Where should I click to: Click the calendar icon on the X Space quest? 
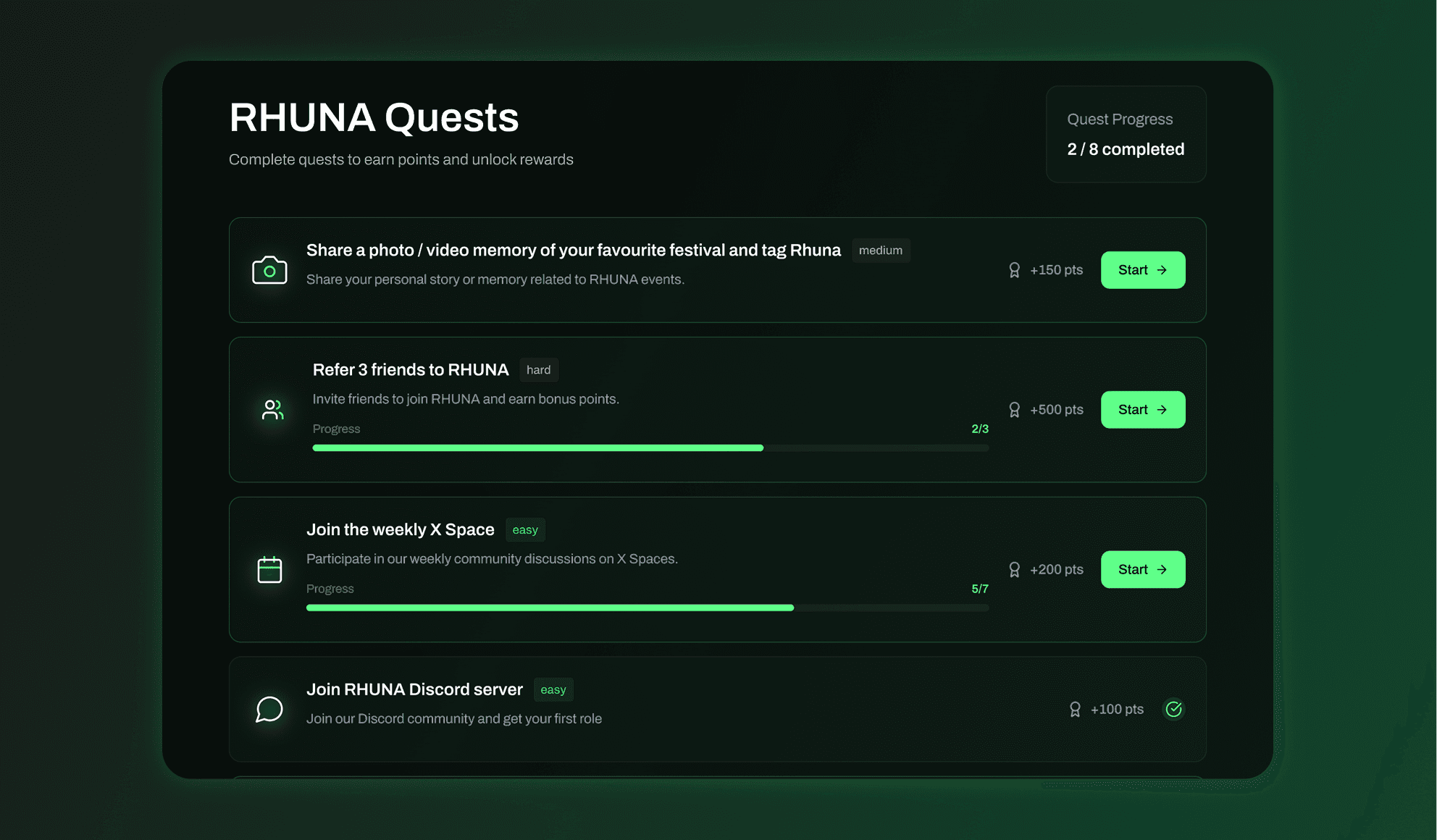click(269, 570)
